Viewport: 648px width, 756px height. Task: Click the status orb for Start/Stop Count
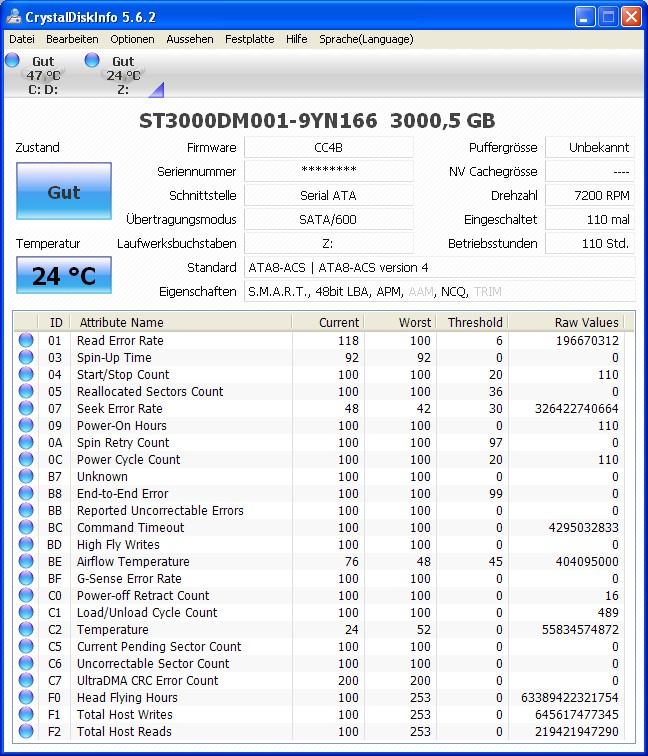(x=26, y=374)
